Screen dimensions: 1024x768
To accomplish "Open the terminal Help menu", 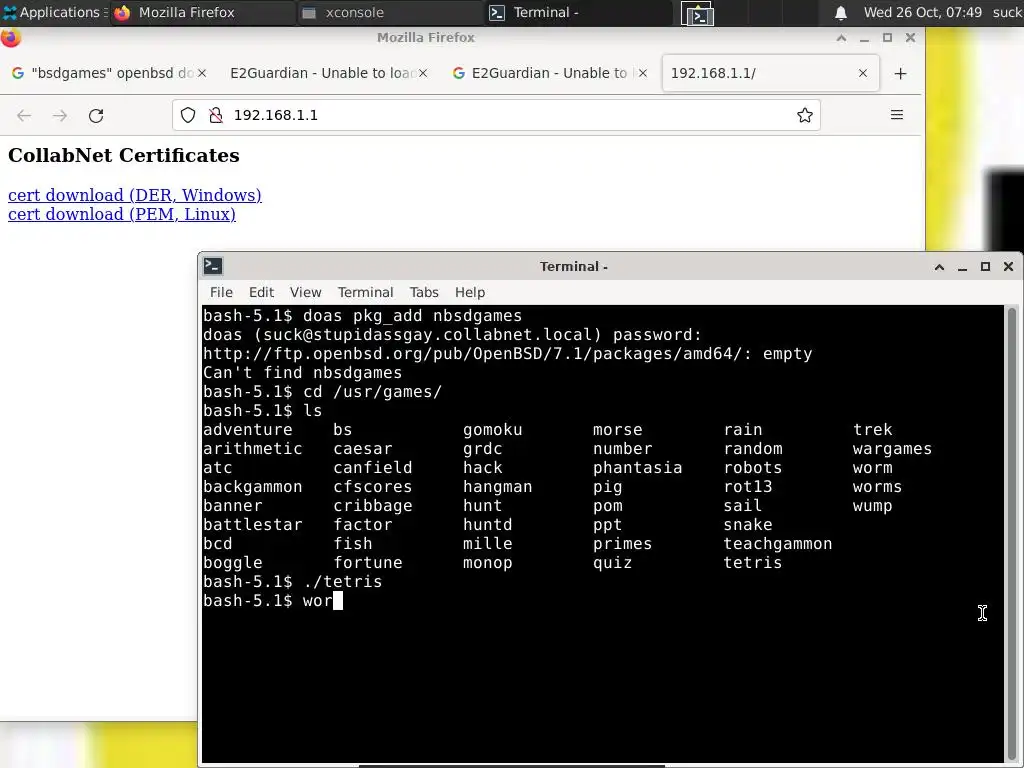I will [x=470, y=293].
